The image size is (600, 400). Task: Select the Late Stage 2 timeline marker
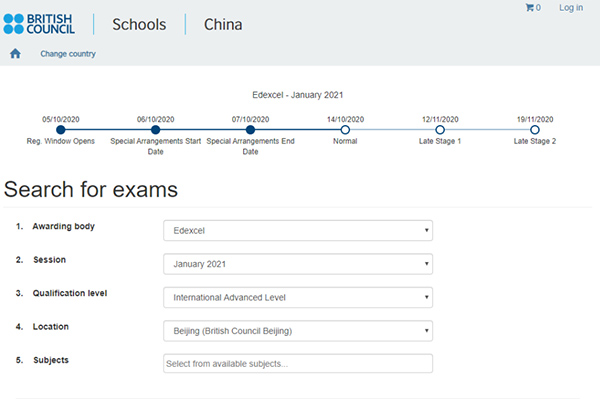tap(535, 130)
